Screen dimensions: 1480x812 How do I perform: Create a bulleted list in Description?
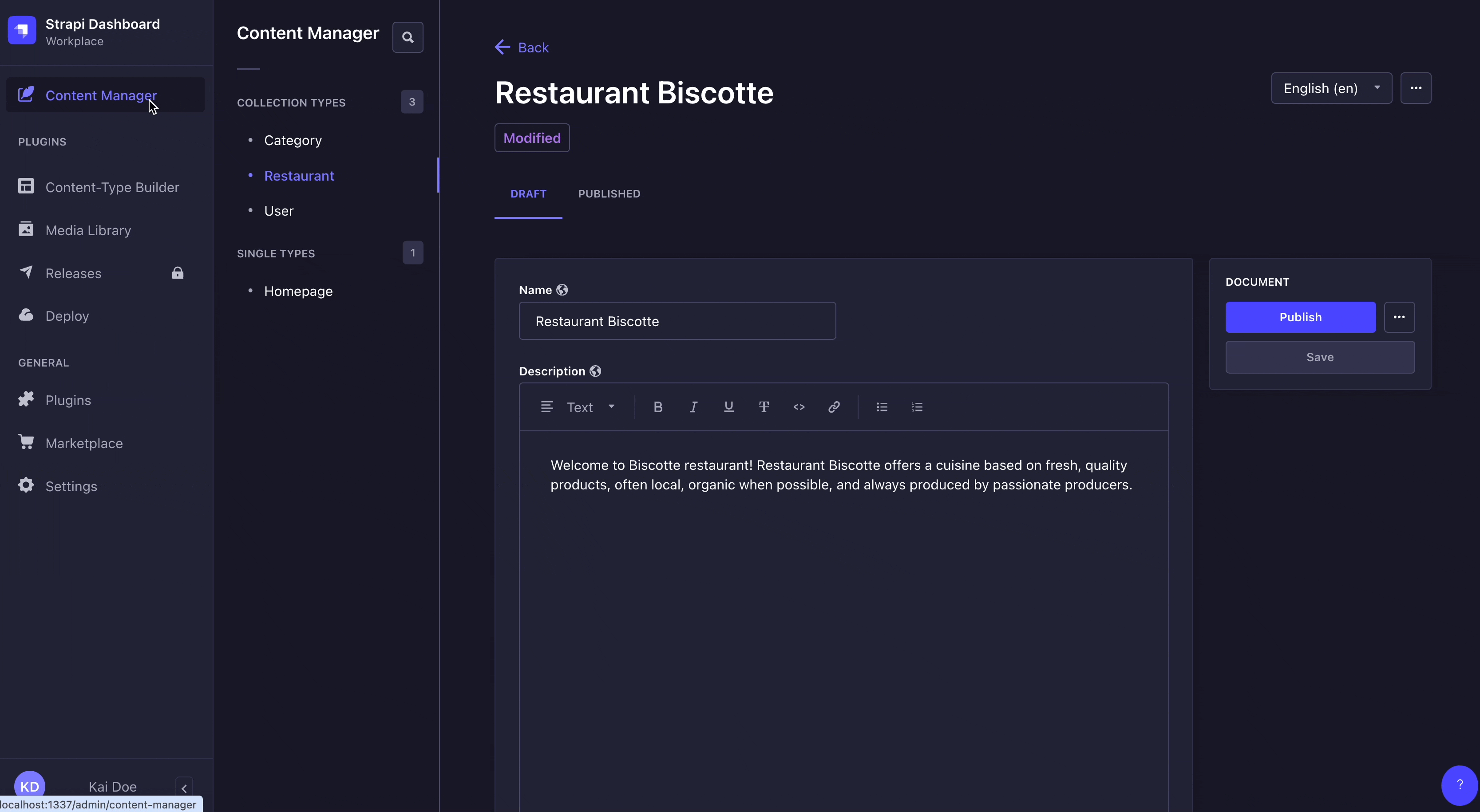pos(882,407)
